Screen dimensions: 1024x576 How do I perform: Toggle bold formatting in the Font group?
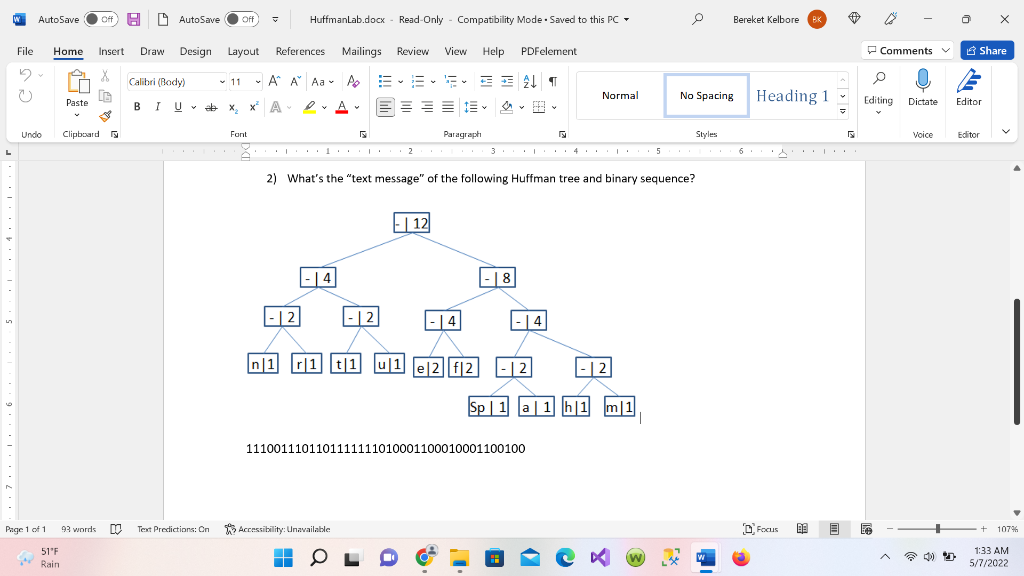137,106
